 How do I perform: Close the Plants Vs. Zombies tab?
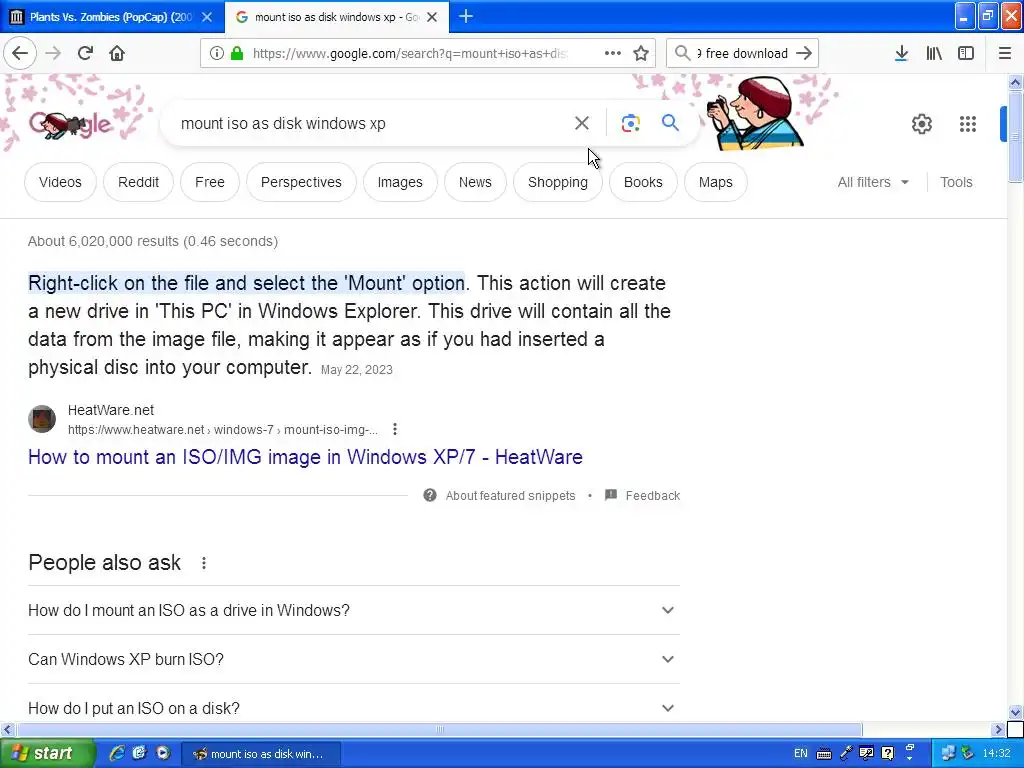click(x=207, y=17)
